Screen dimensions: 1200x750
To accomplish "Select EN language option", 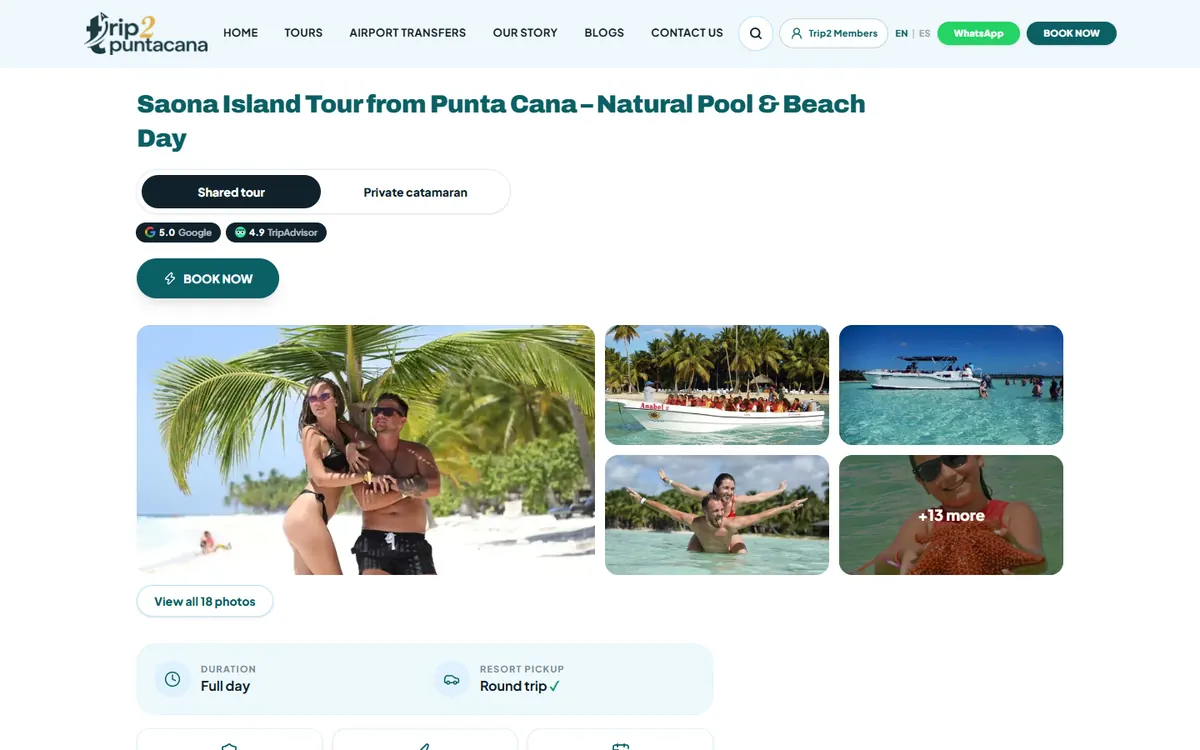I will pyautogui.click(x=901, y=33).
